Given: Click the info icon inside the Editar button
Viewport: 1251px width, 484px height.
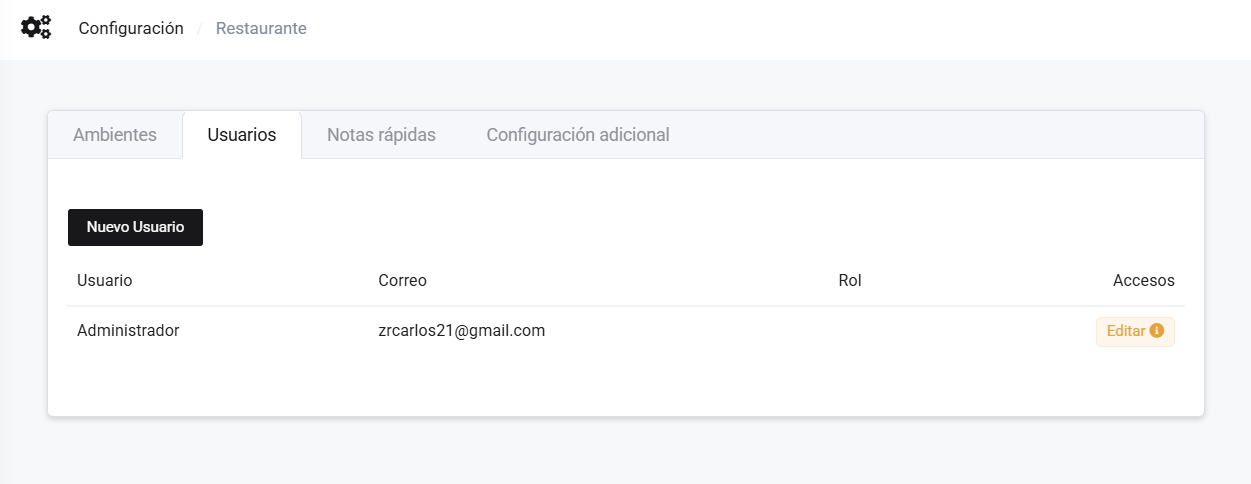Looking at the screenshot, I should pos(1157,331).
